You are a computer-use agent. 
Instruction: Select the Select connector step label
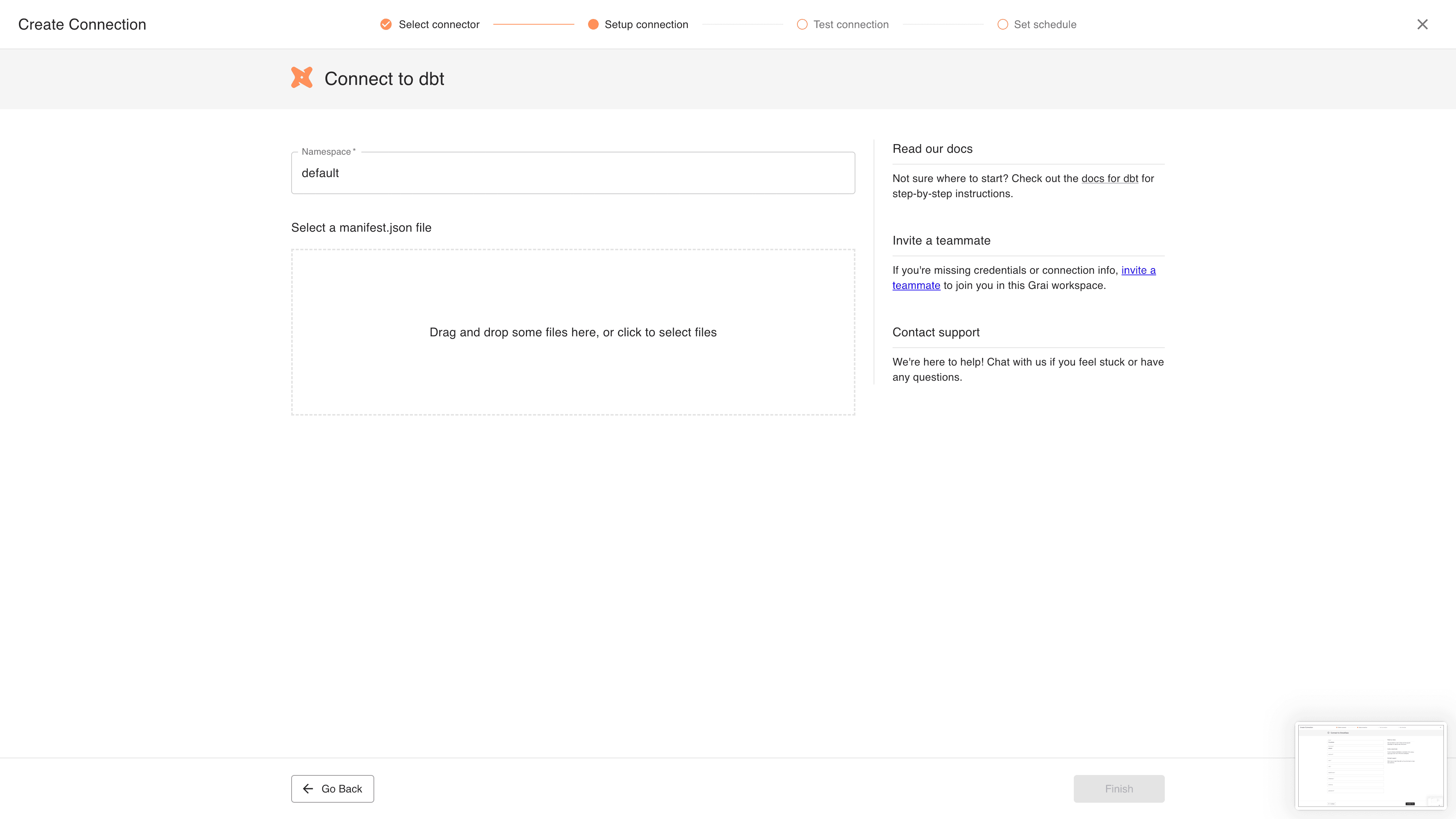tap(439, 24)
